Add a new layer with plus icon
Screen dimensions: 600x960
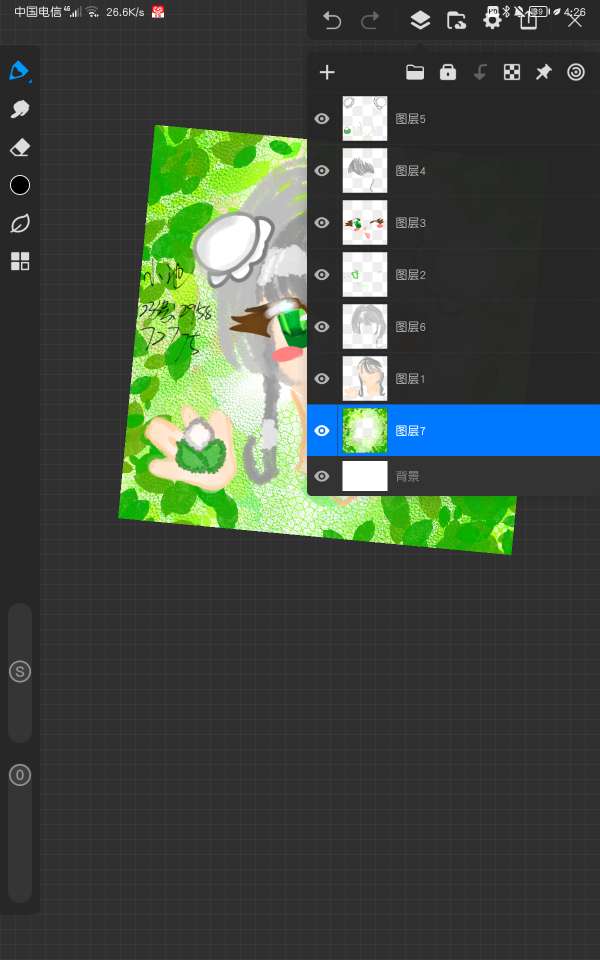327,72
